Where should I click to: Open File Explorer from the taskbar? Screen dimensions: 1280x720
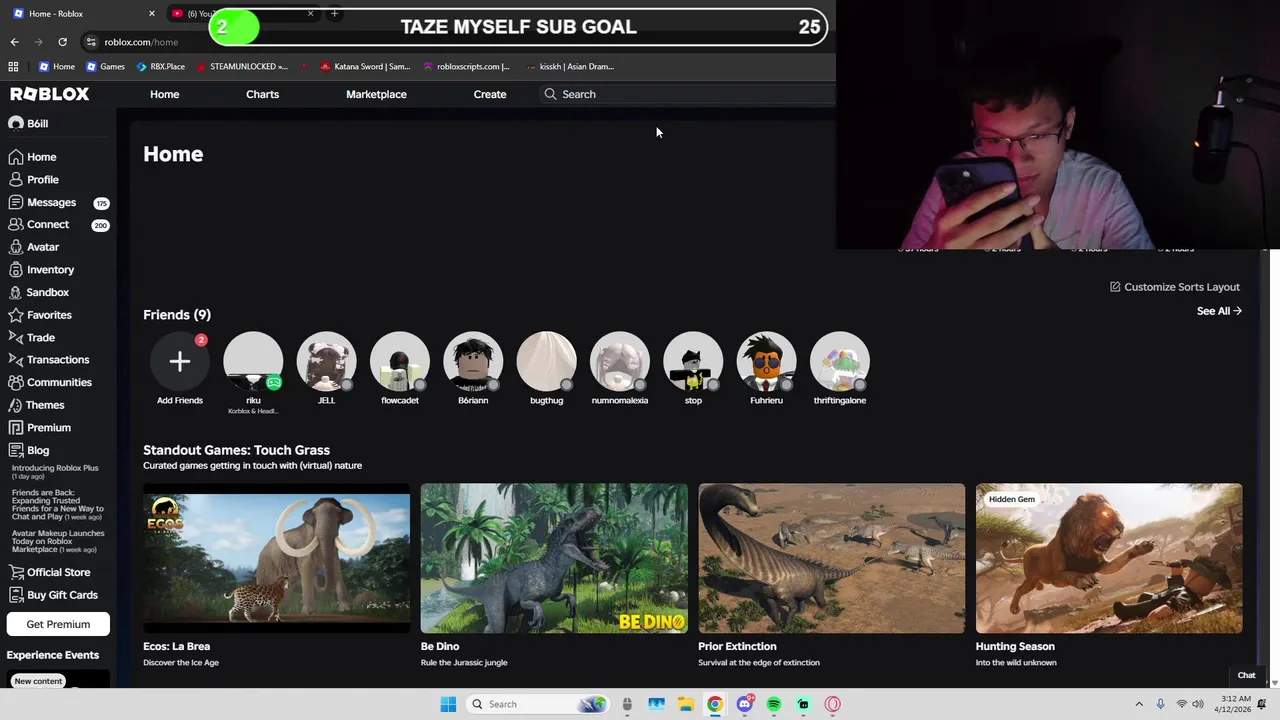[x=686, y=704]
